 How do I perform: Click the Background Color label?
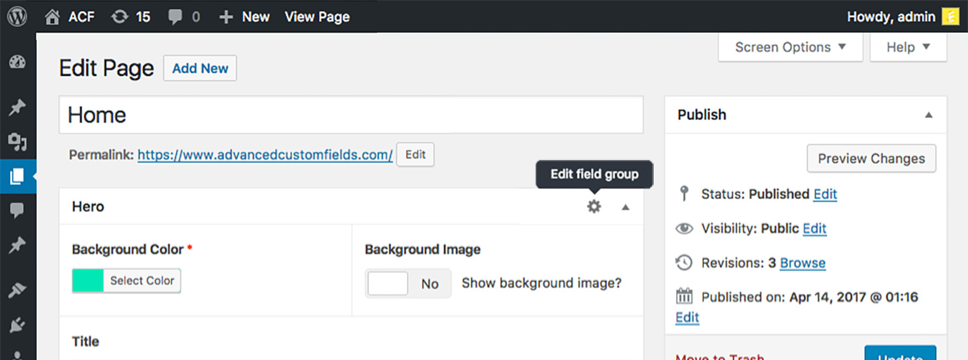coord(128,249)
